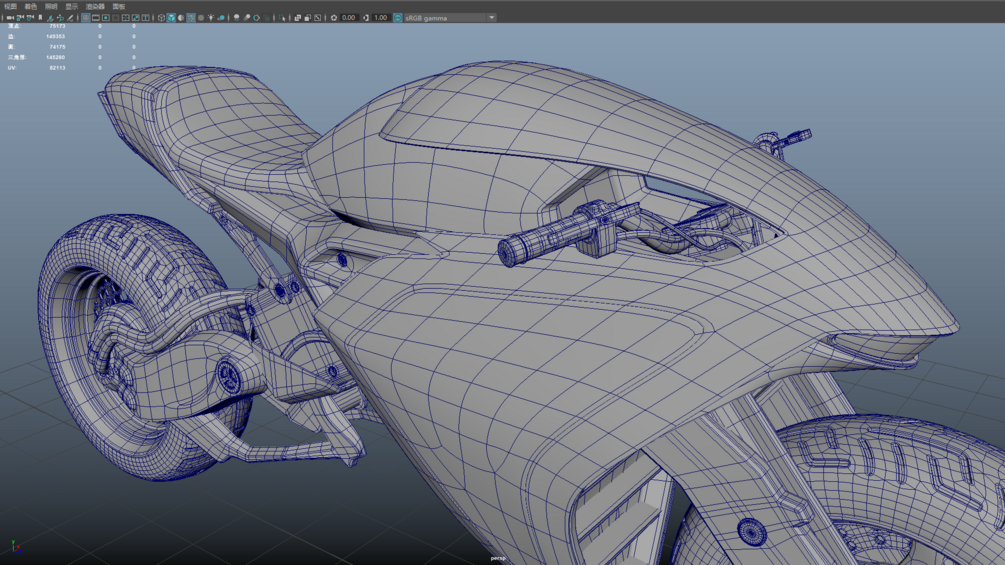Screen dimensions: 1005x565
Task: Open the 照明 (Lighting) panel menu
Action: [x=51, y=6]
